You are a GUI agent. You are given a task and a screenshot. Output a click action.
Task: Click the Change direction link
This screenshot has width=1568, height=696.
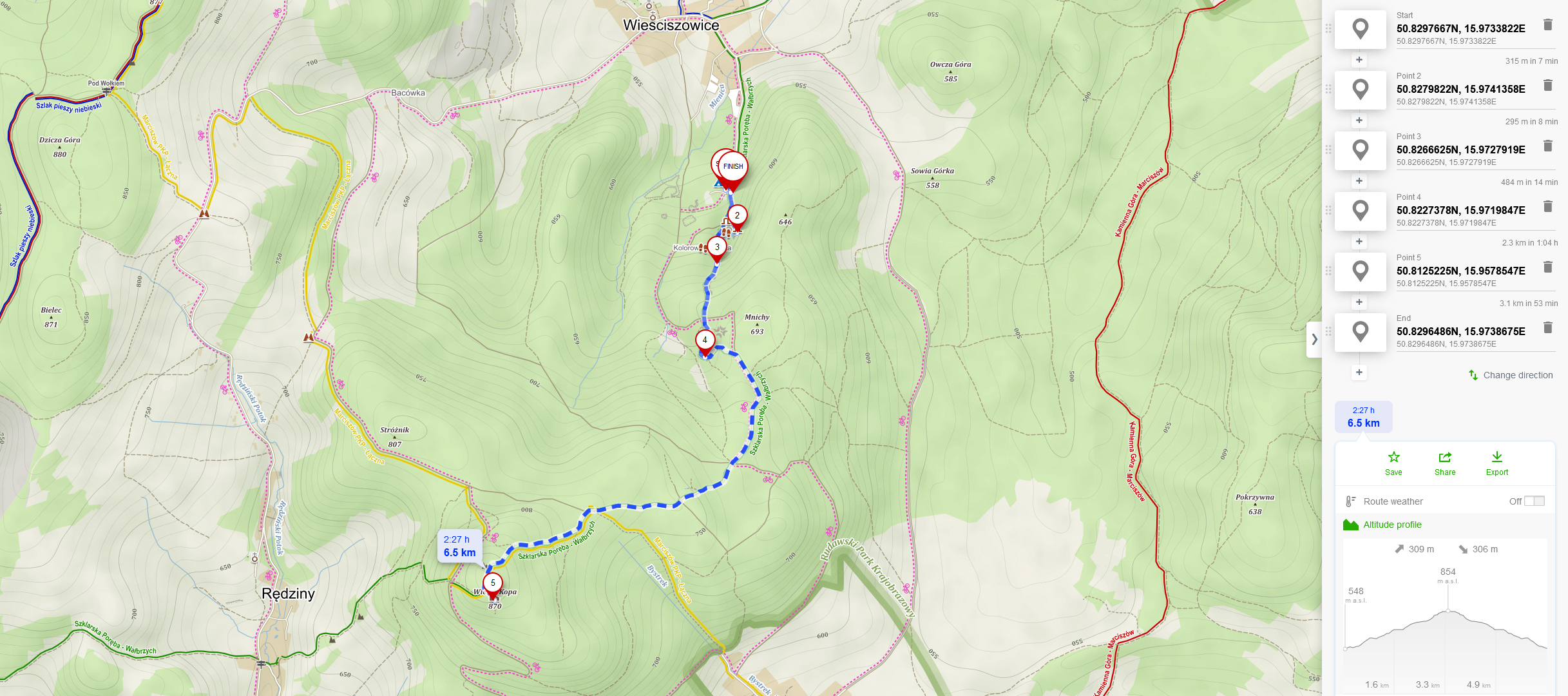[1511, 375]
